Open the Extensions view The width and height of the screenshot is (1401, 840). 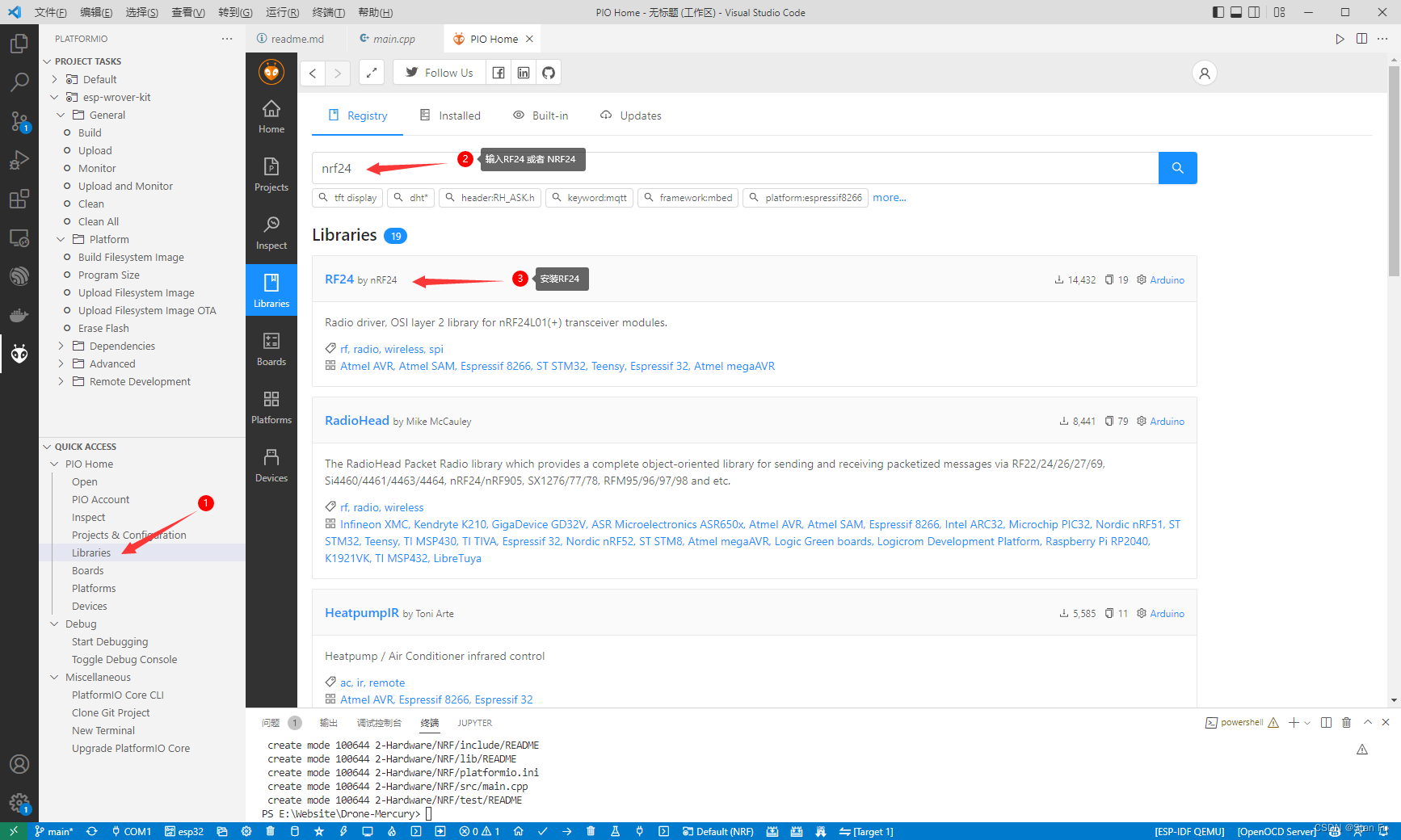[x=19, y=199]
